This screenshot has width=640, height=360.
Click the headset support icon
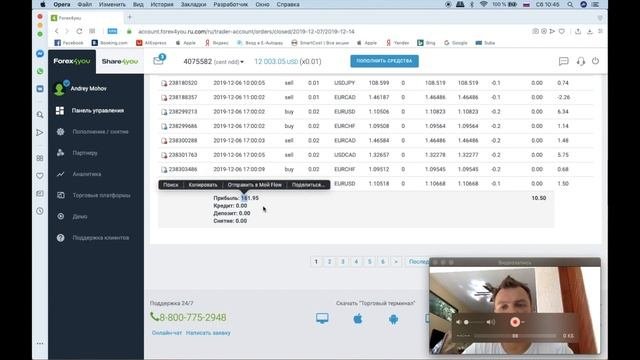click(x=580, y=61)
